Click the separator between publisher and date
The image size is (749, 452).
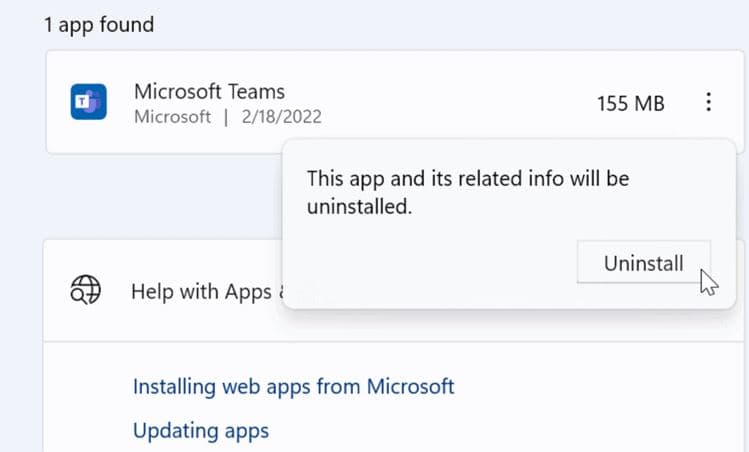click(226, 117)
